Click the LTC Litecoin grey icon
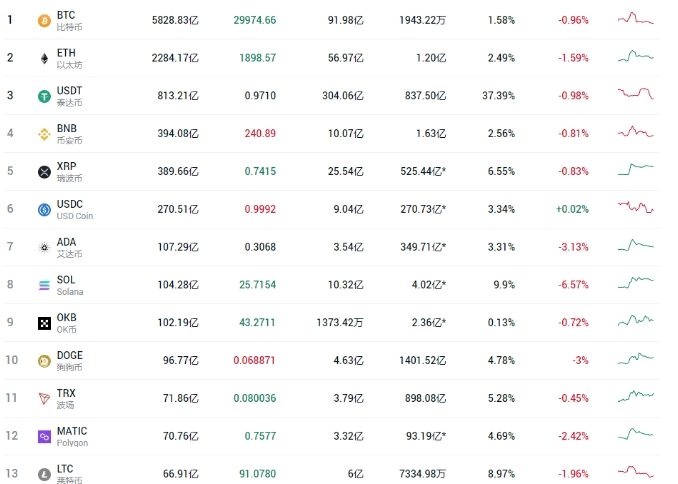Viewport: 678px width, 484px height. 44,474
